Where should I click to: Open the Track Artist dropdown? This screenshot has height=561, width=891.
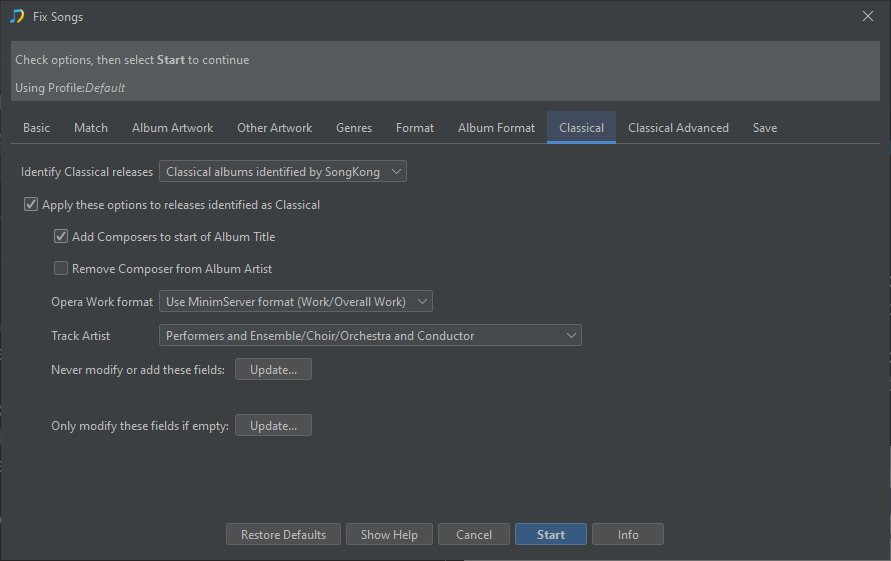(x=370, y=336)
